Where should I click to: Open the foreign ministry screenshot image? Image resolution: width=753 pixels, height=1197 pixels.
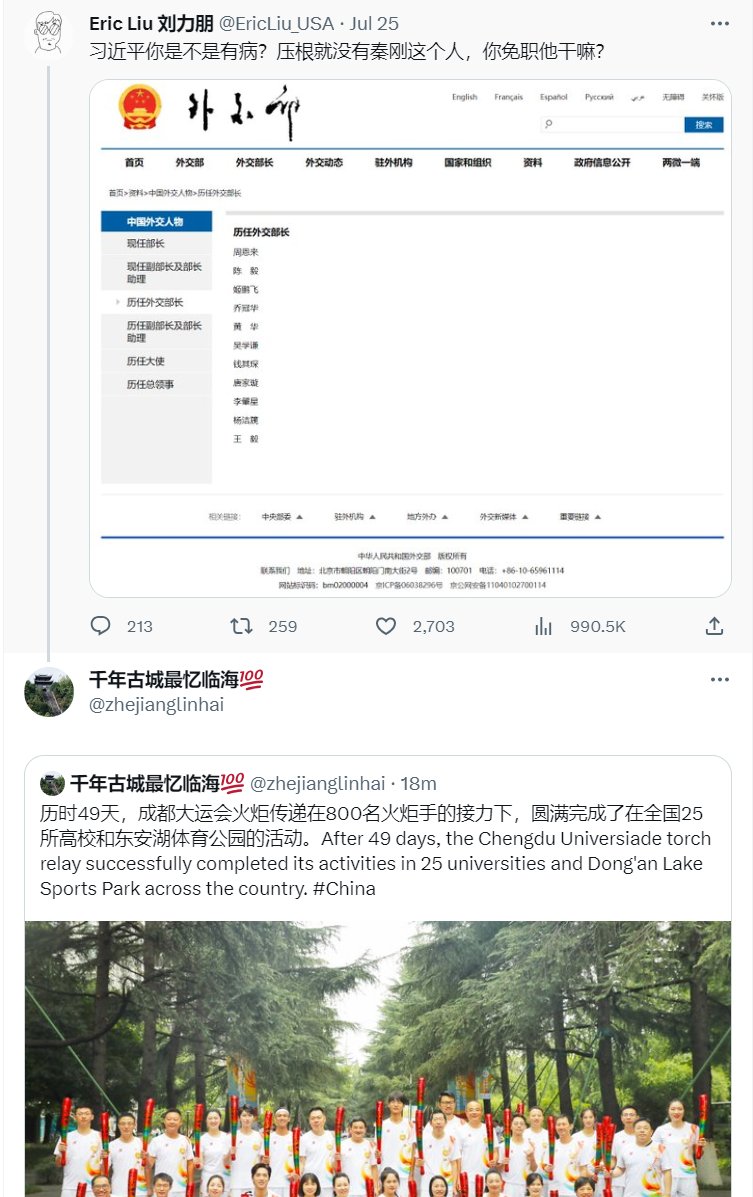pos(410,338)
